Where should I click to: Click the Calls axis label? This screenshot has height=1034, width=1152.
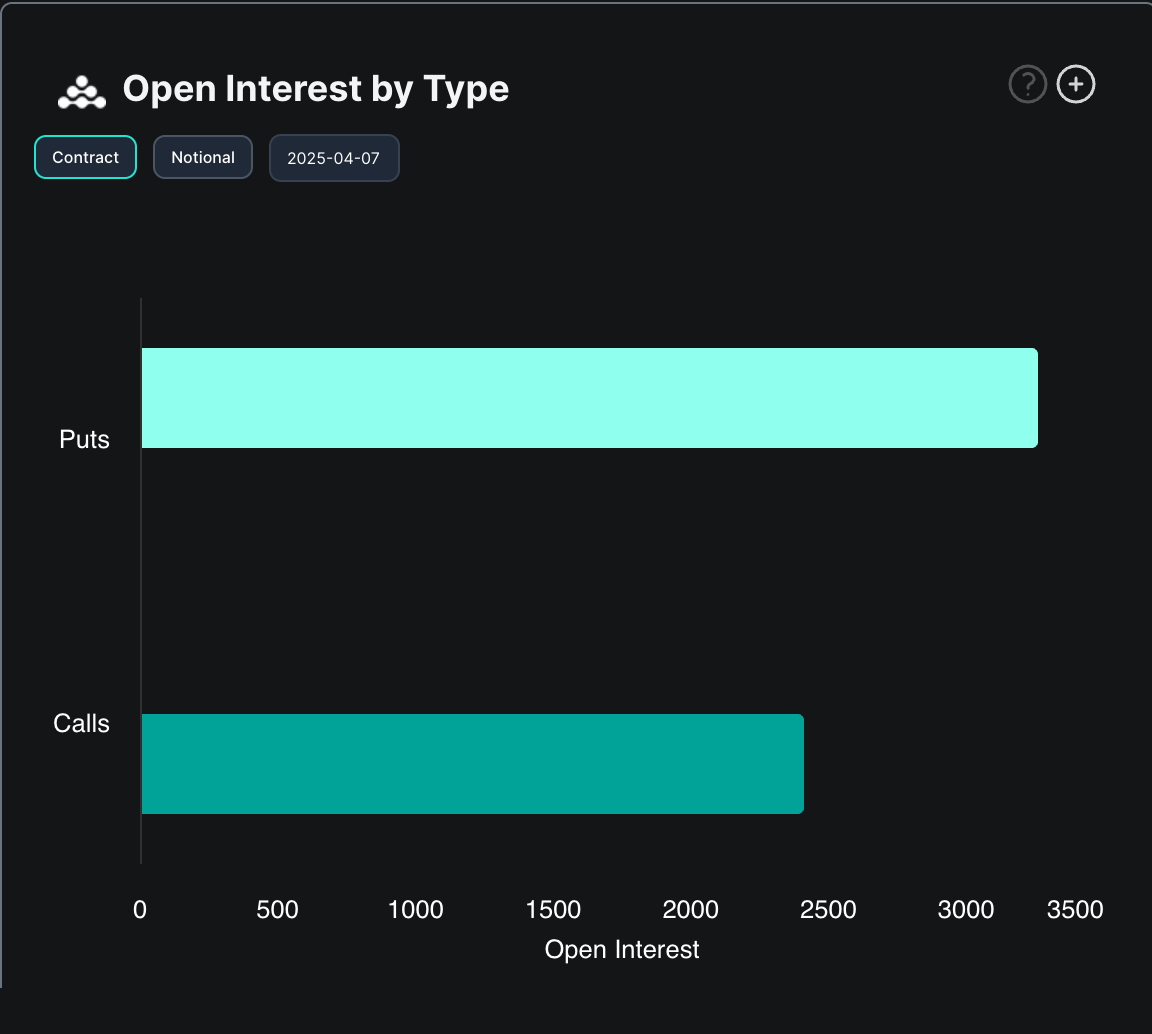(x=81, y=723)
